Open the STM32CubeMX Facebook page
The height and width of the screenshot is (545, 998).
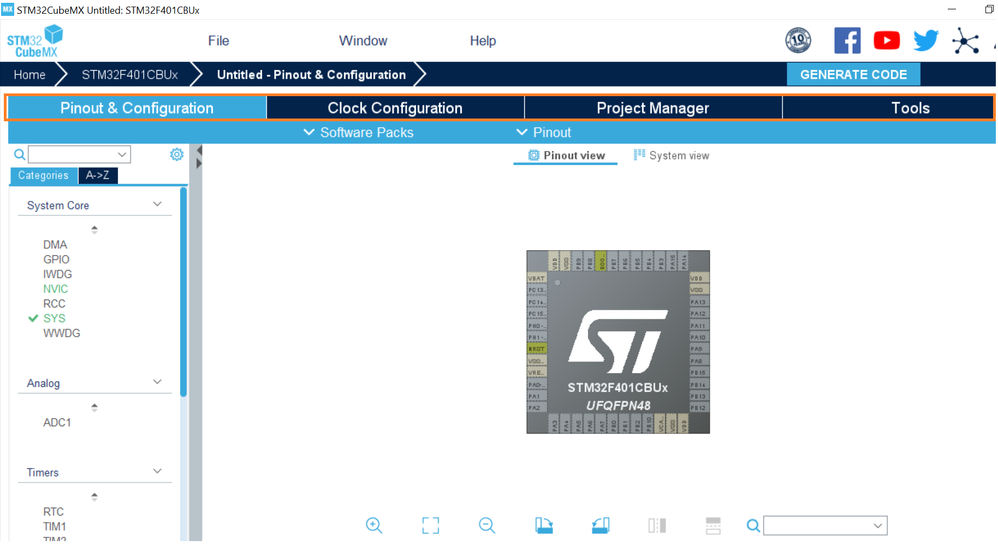click(x=847, y=41)
